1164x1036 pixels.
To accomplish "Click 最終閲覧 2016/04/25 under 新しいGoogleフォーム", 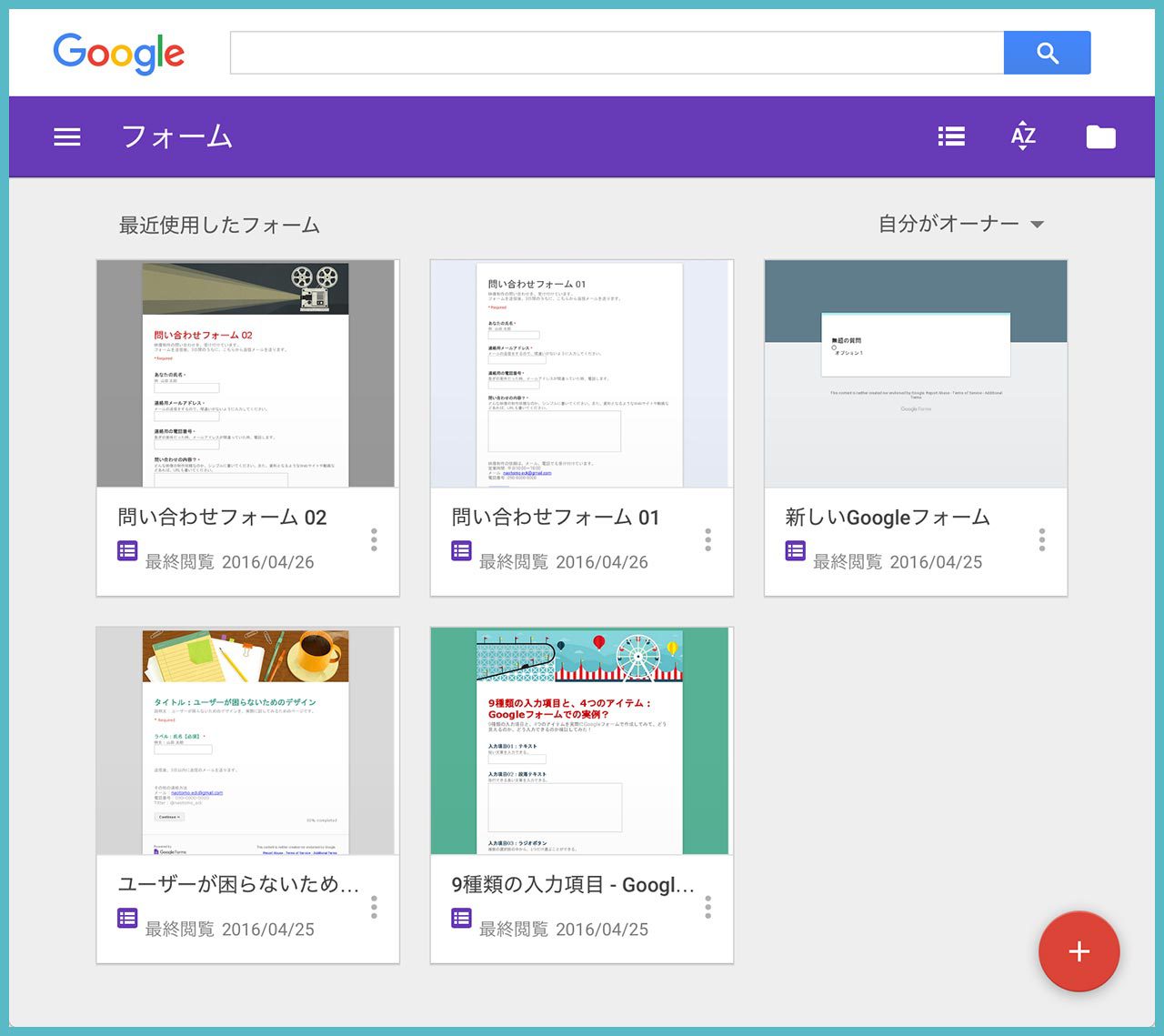I will tap(898, 562).
